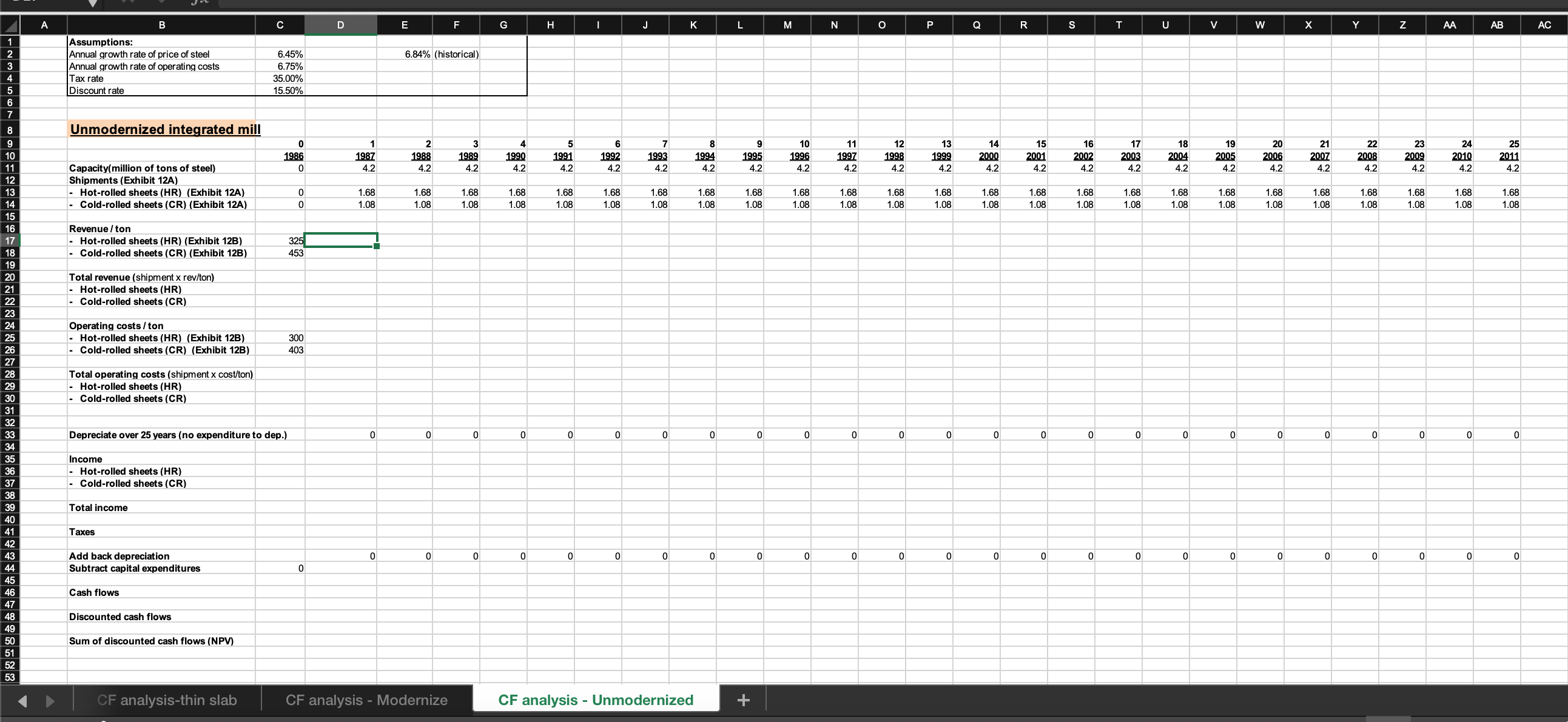Open the Name Box dropdown arrow
The image size is (1568, 722).
93,3
